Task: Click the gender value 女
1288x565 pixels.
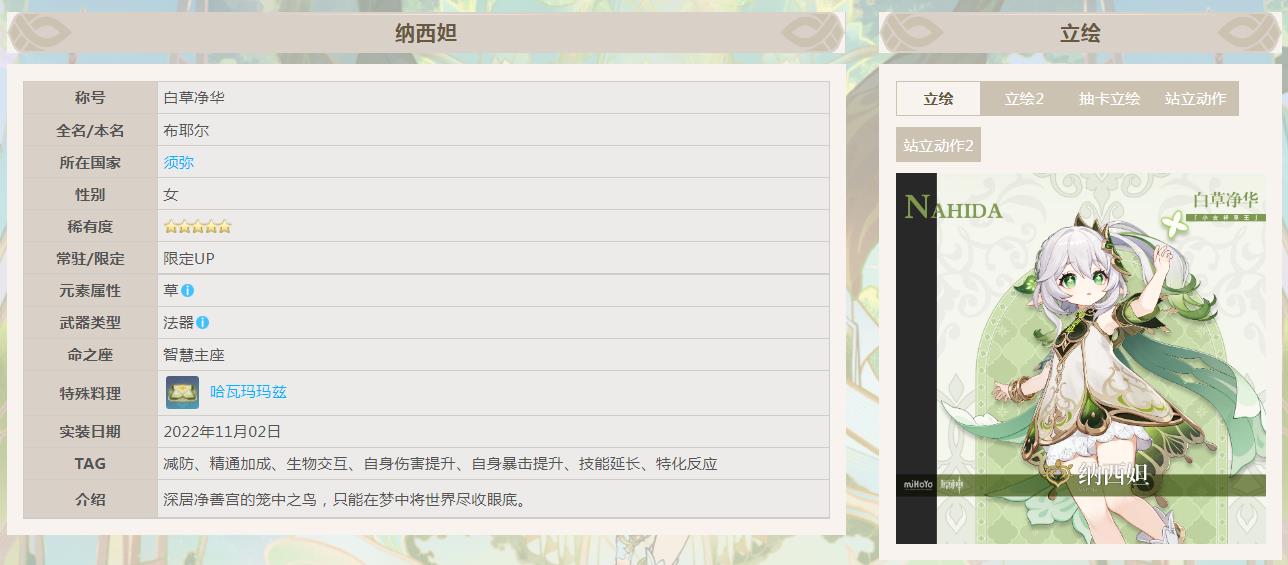Action: 171,194
